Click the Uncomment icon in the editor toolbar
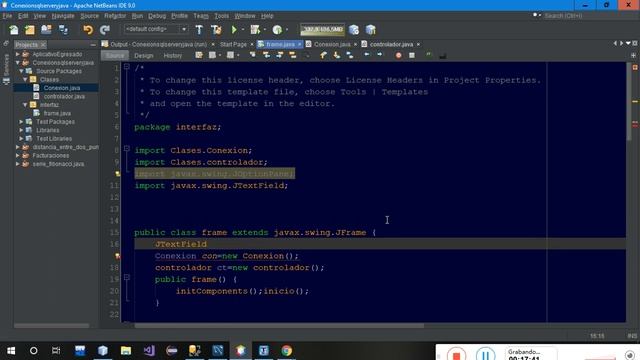The height and width of the screenshot is (360, 640). coord(442,56)
